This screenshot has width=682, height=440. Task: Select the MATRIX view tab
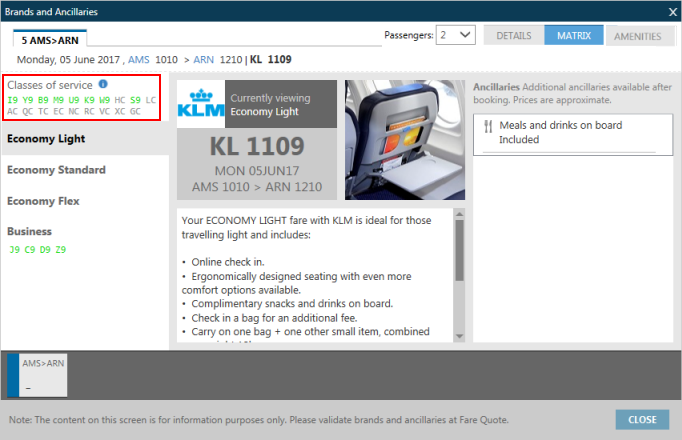573,36
